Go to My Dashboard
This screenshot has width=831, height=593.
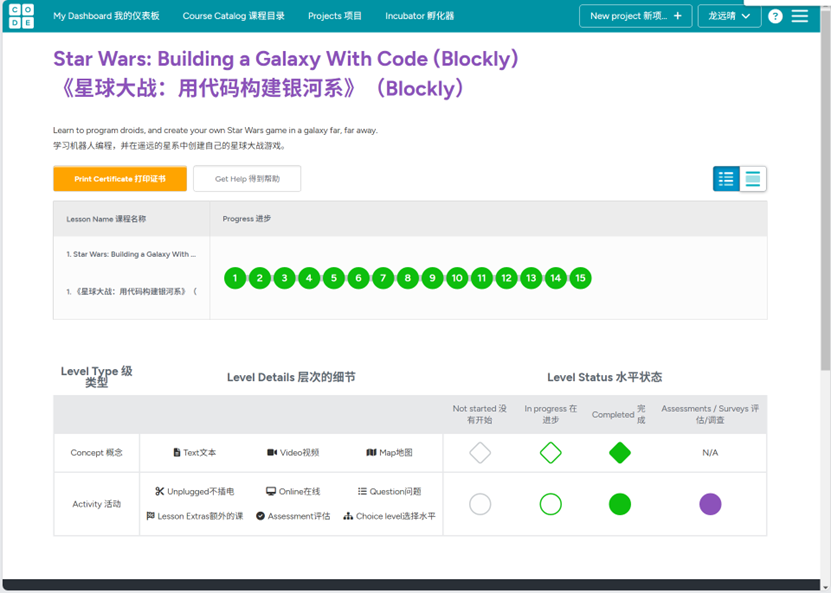coord(106,16)
